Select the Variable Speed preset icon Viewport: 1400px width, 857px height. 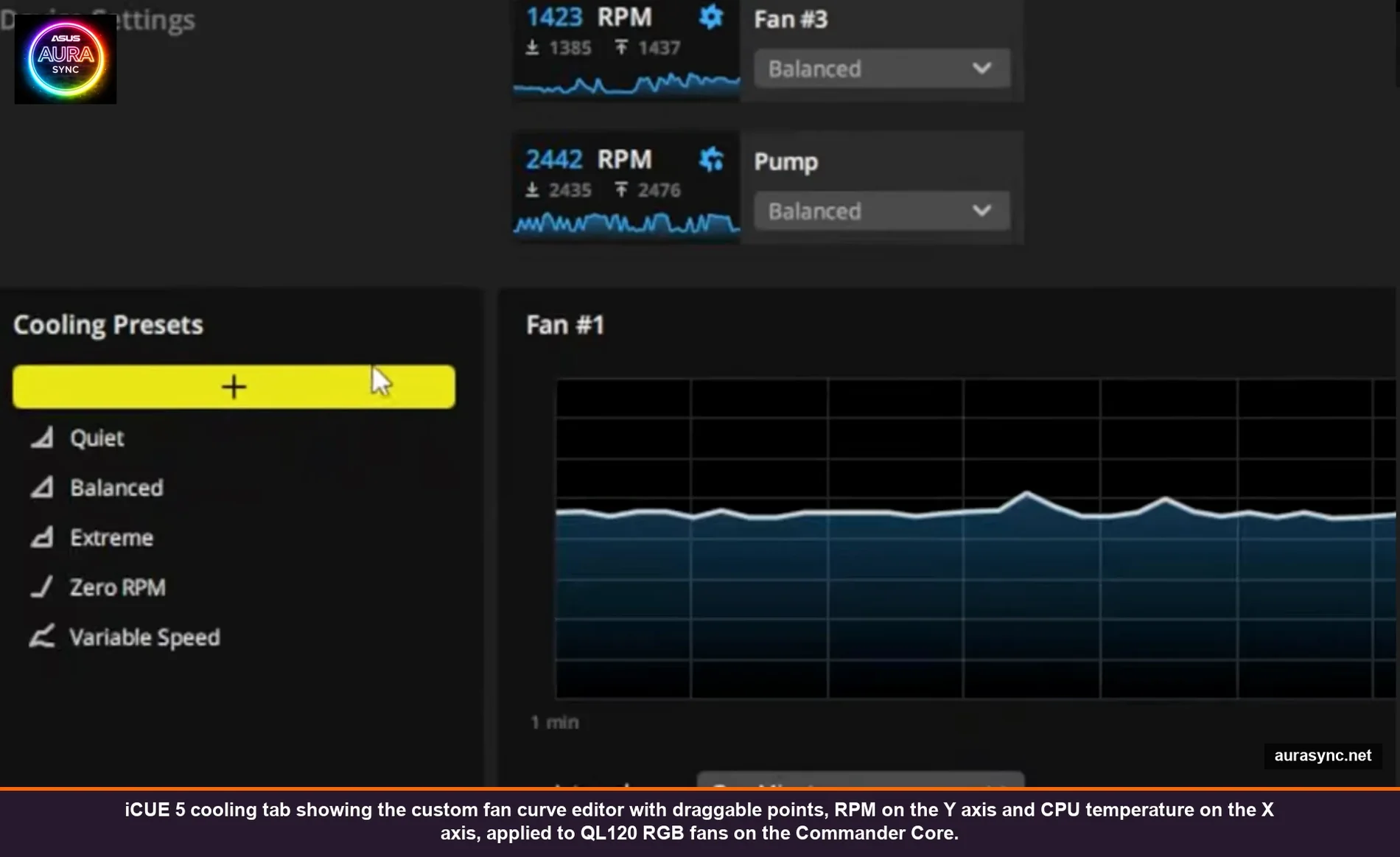click(x=42, y=636)
